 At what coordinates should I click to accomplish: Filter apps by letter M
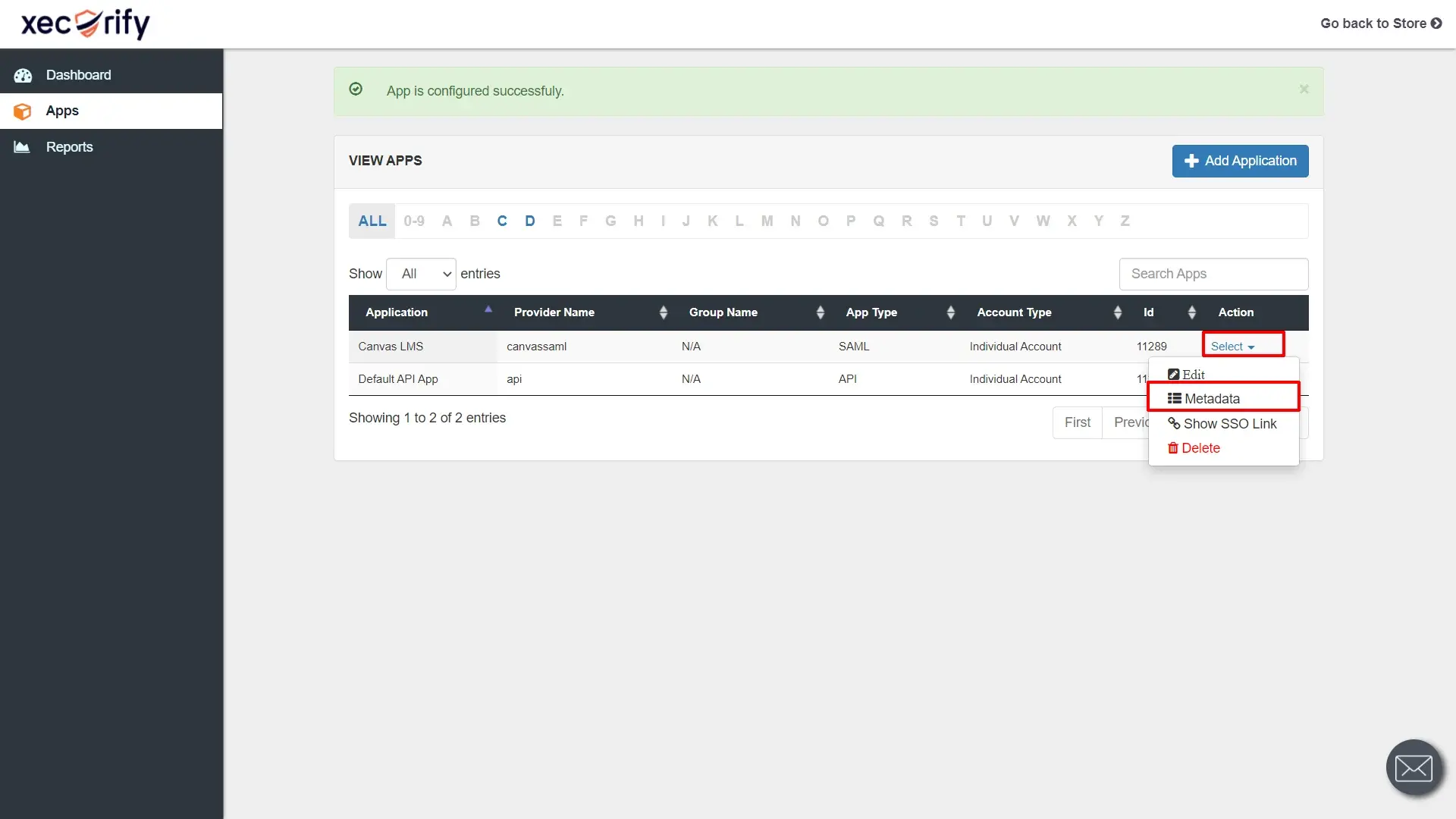[767, 221]
